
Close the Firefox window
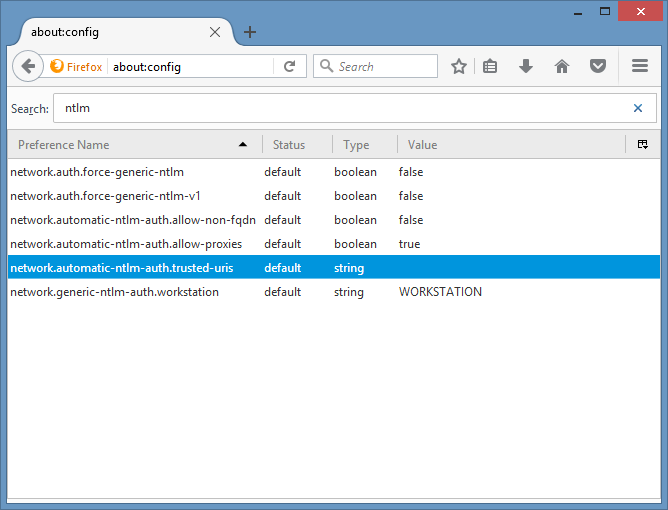(640, 11)
